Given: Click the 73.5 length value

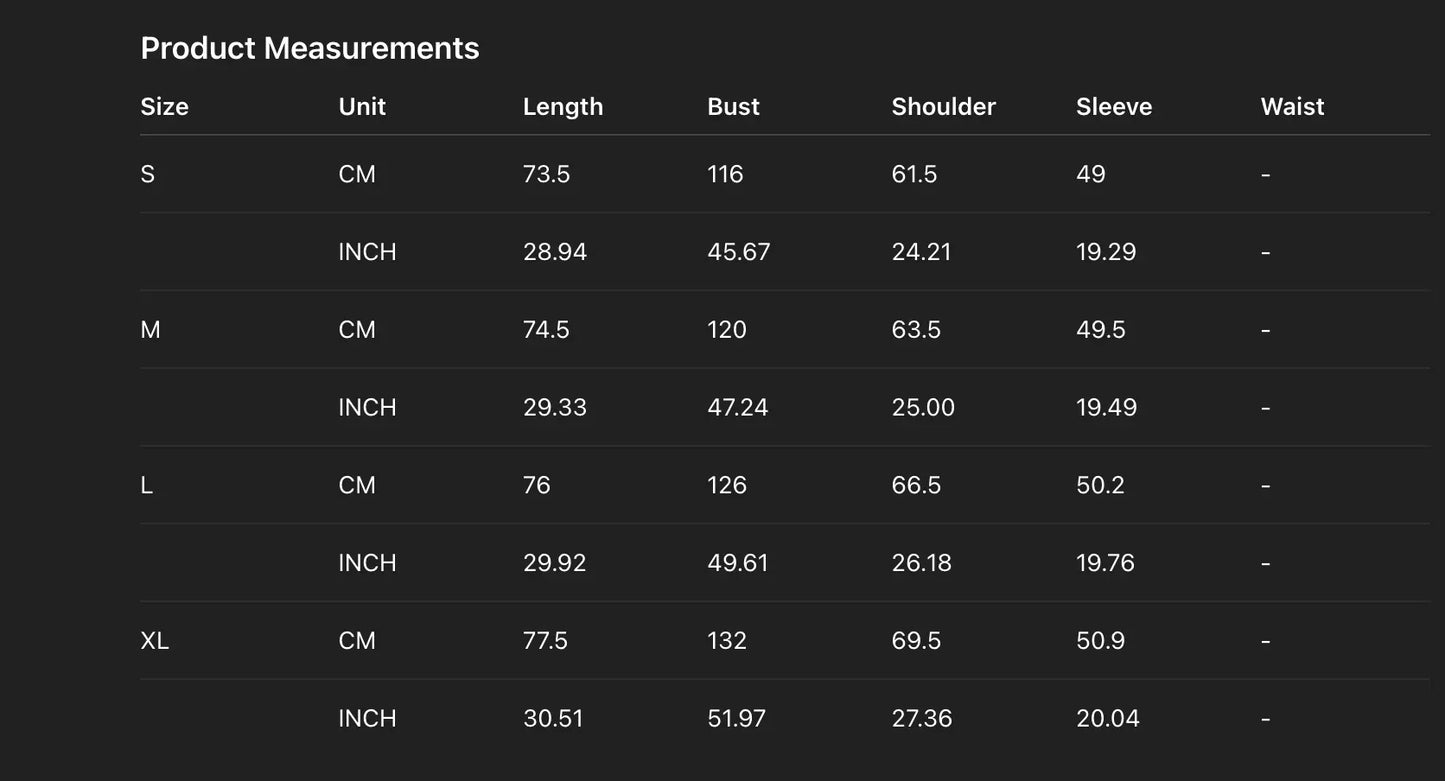Looking at the screenshot, I should coord(546,174).
